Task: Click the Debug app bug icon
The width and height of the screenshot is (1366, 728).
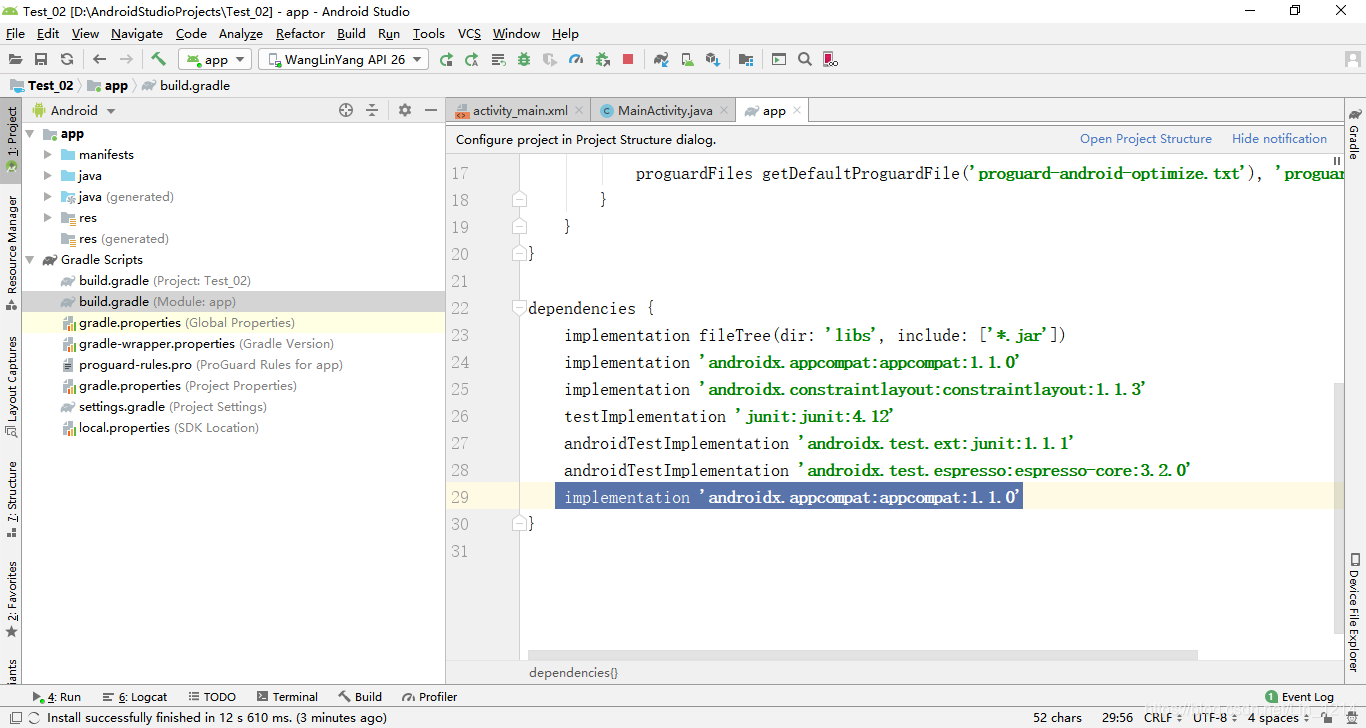Action: (x=524, y=60)
